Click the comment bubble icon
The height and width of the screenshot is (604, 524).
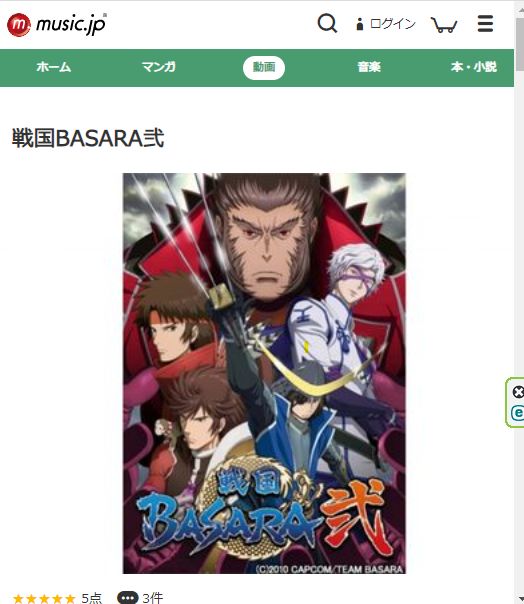pos(127,597)
